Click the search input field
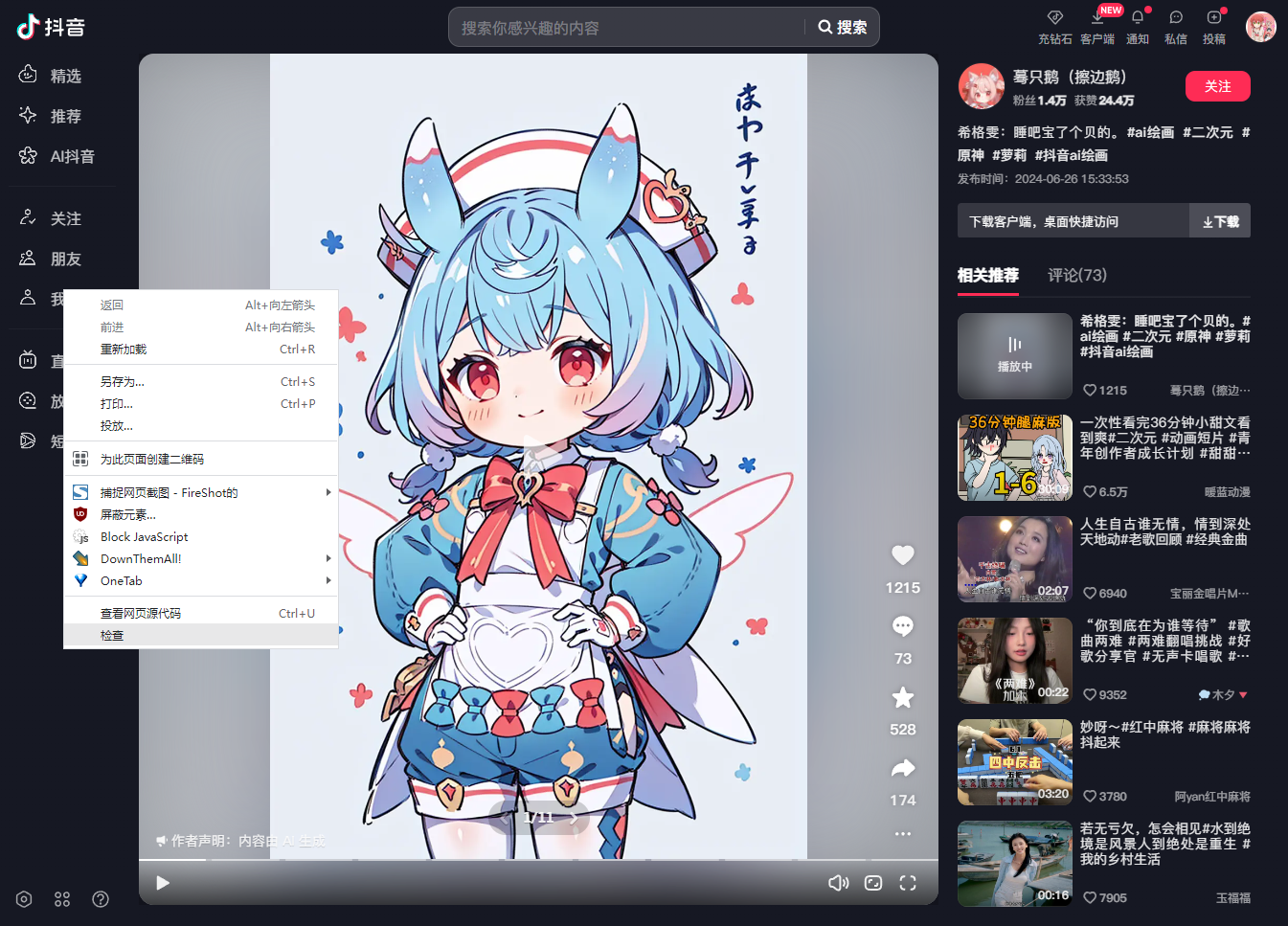The height and width of the screenshot is (926, 1288). tap(627, 28)
